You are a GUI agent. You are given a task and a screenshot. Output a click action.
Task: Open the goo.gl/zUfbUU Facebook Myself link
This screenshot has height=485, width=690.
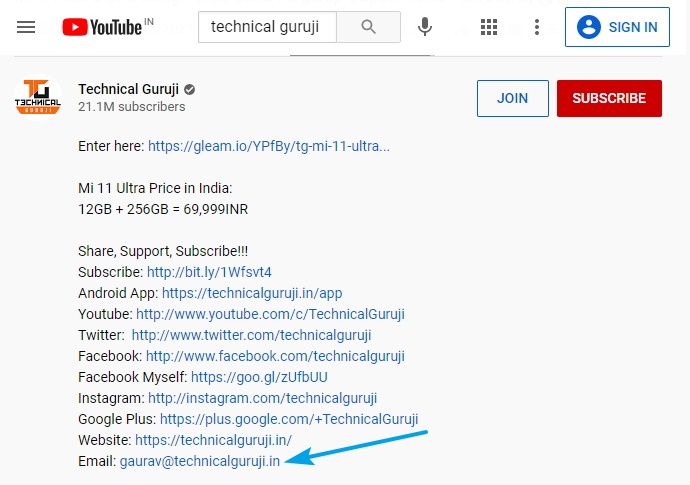(x=259, y=377)
